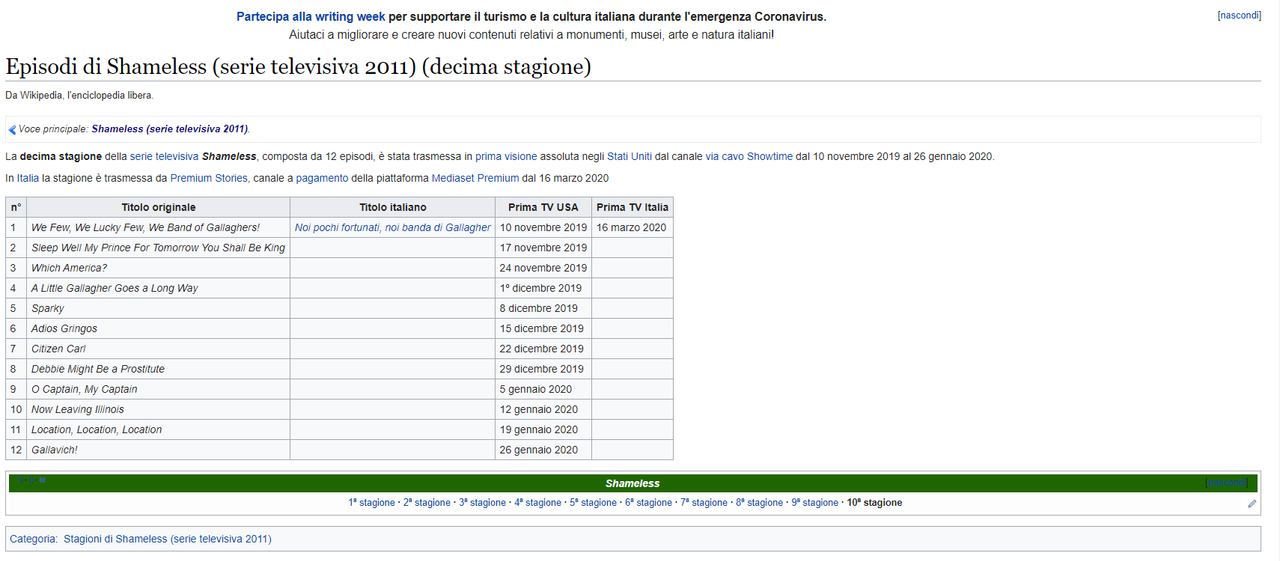The height and width of the screenshot is (561, 1280).
Task: Click the '5 gennaio 2020' date cell
Action: pos(544,389)
